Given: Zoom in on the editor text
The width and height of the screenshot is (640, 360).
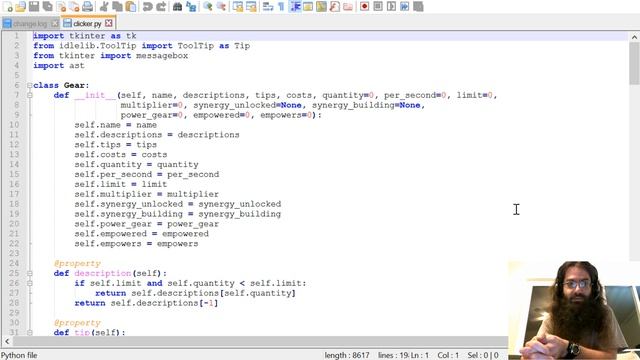Looking at the screenshot, I should [208, 6].
